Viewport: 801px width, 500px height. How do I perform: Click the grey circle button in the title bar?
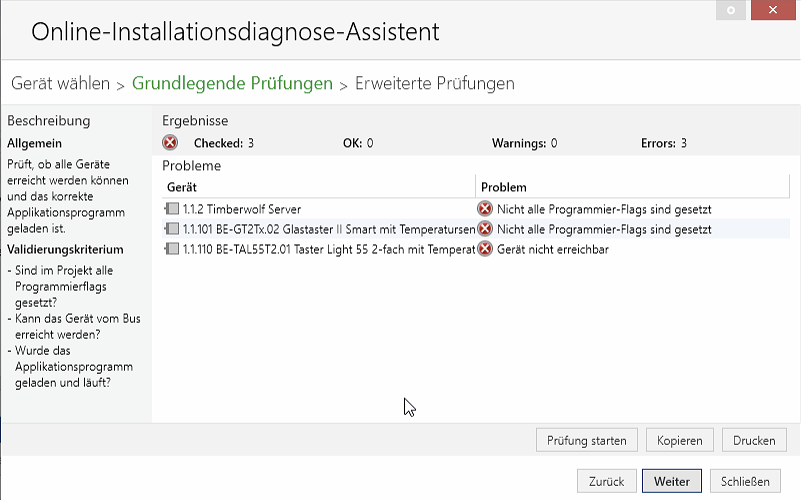pyautogui.click(x=731, y=10)
